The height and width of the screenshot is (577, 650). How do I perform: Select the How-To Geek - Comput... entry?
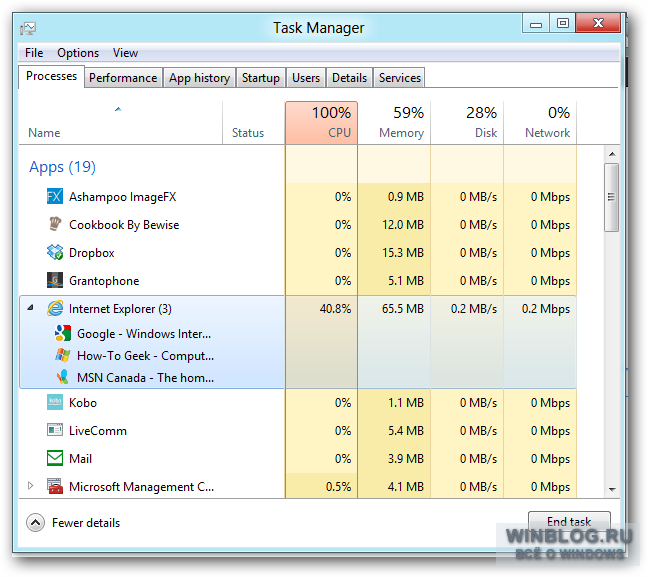point(146,356)
